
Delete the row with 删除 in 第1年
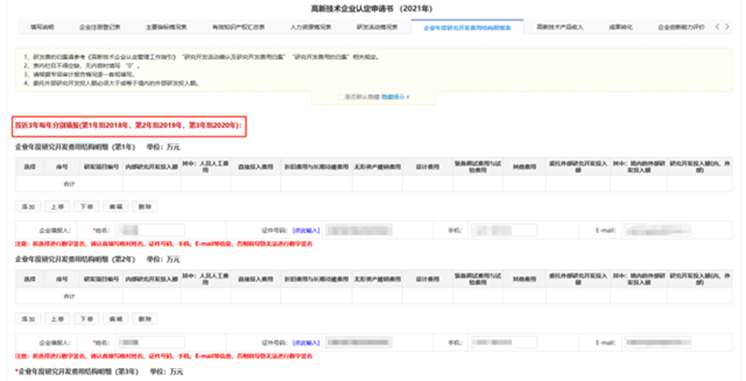(145, 206)
